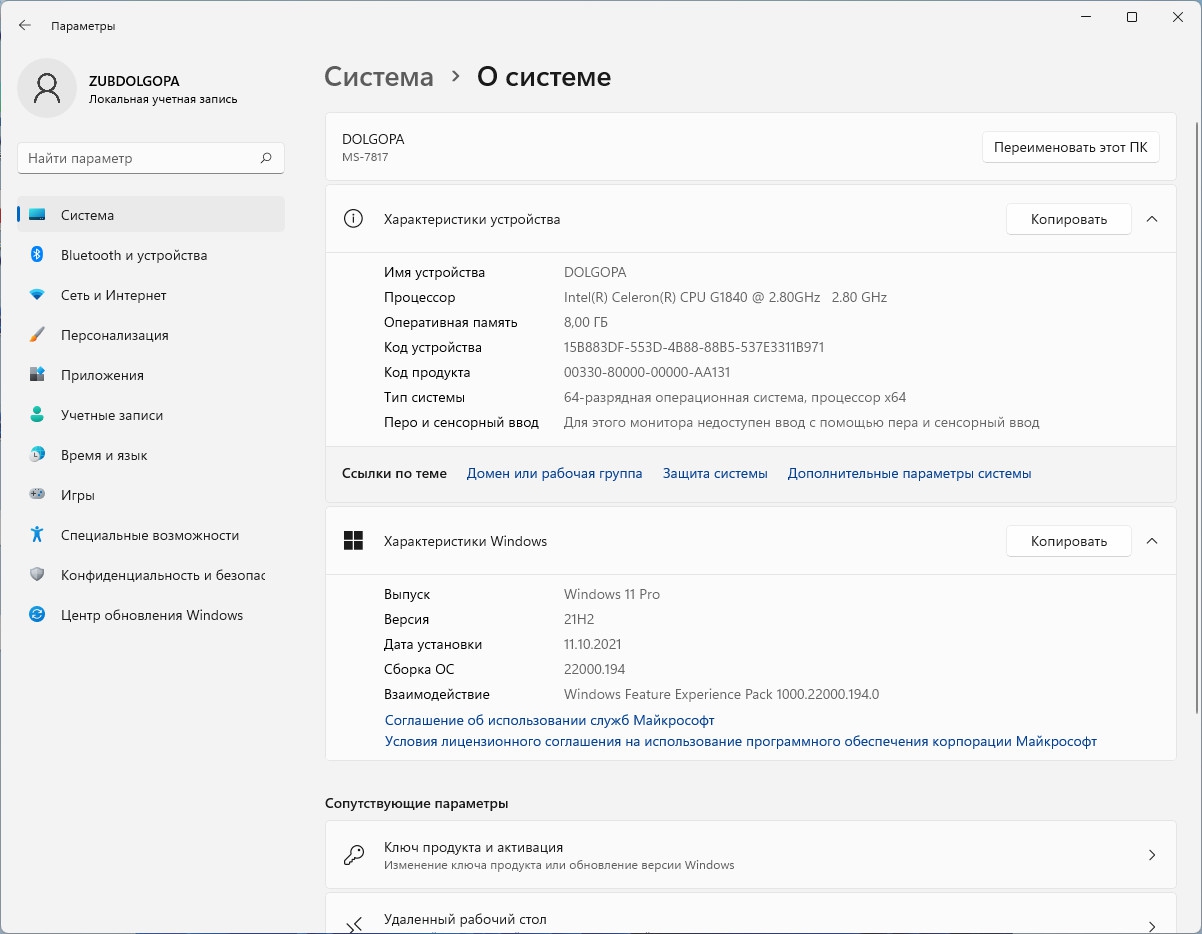
Task: Click the 8,00 ГБ memory value
Action: point(586,322)
